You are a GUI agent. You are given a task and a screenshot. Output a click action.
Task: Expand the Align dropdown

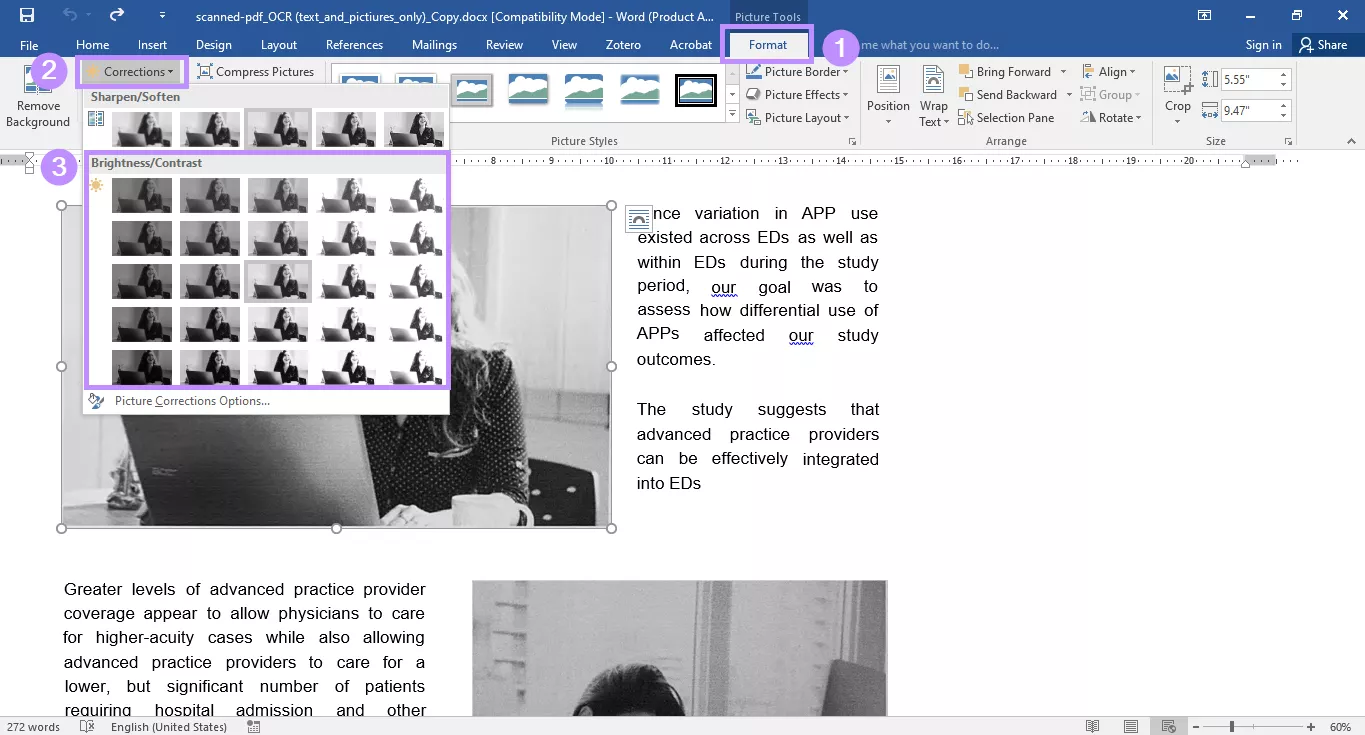(1110, 71)
